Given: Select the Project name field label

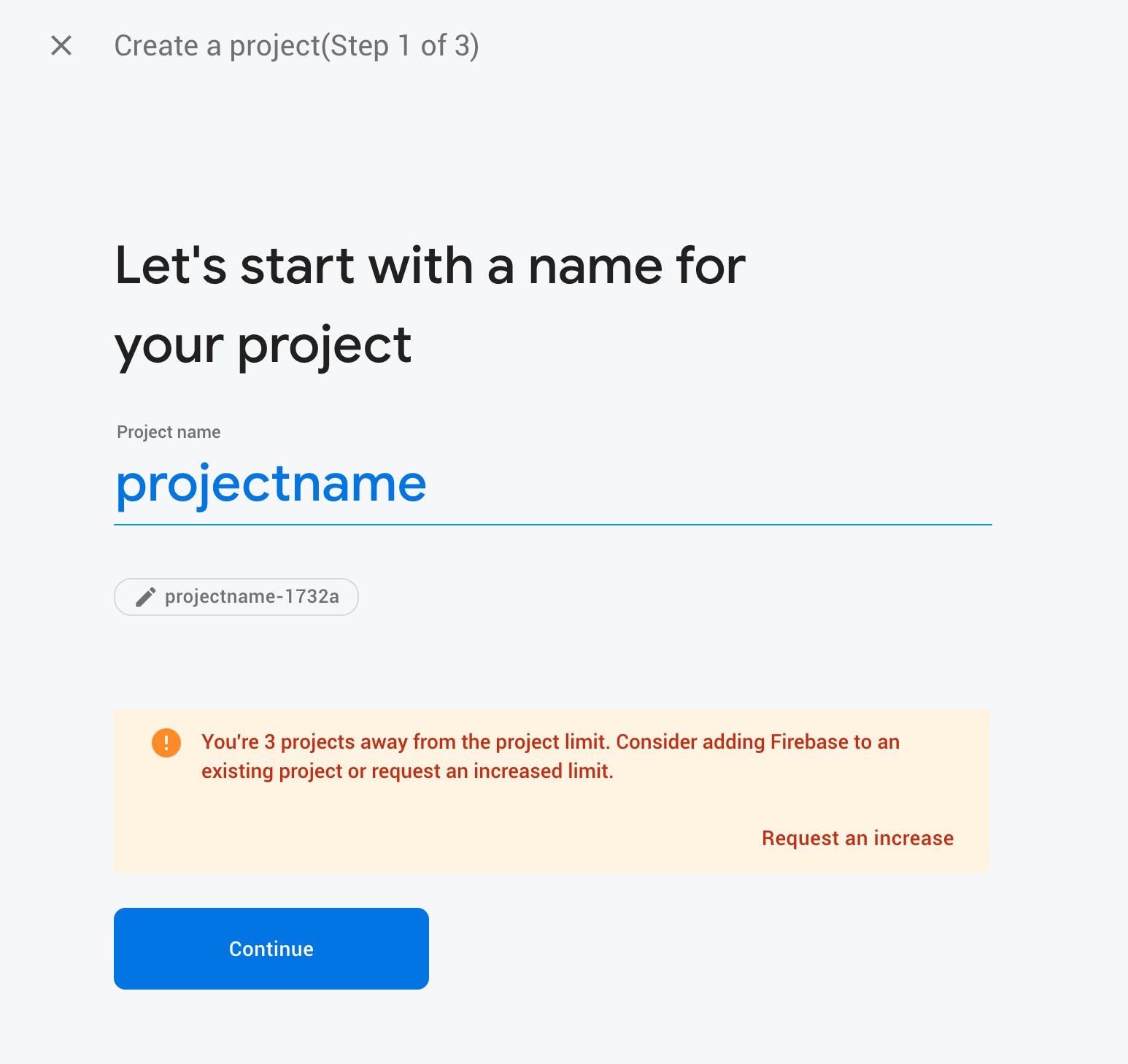Looking at the screenshot, I should coord(169,432).
